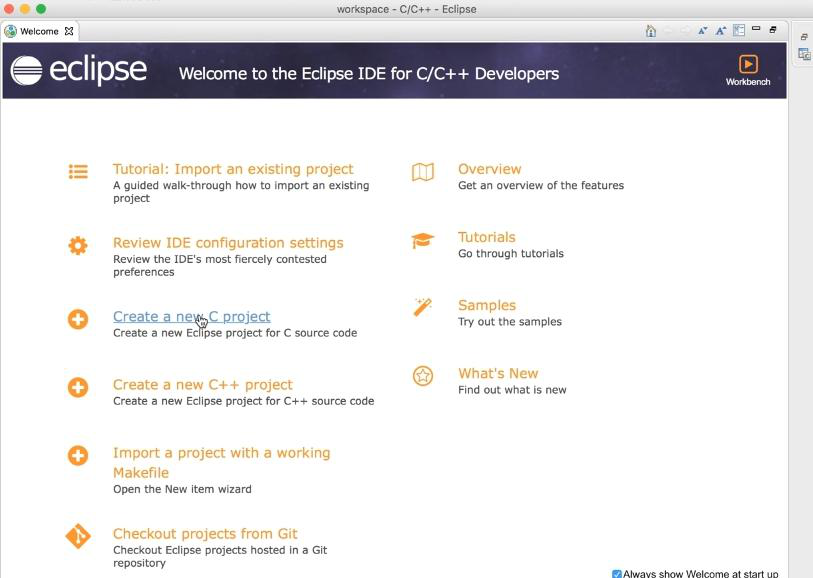Viewport: 813px width, 578px height.
Task: Click 'A guided walk-through how to import' description
Action: (241, 191)
